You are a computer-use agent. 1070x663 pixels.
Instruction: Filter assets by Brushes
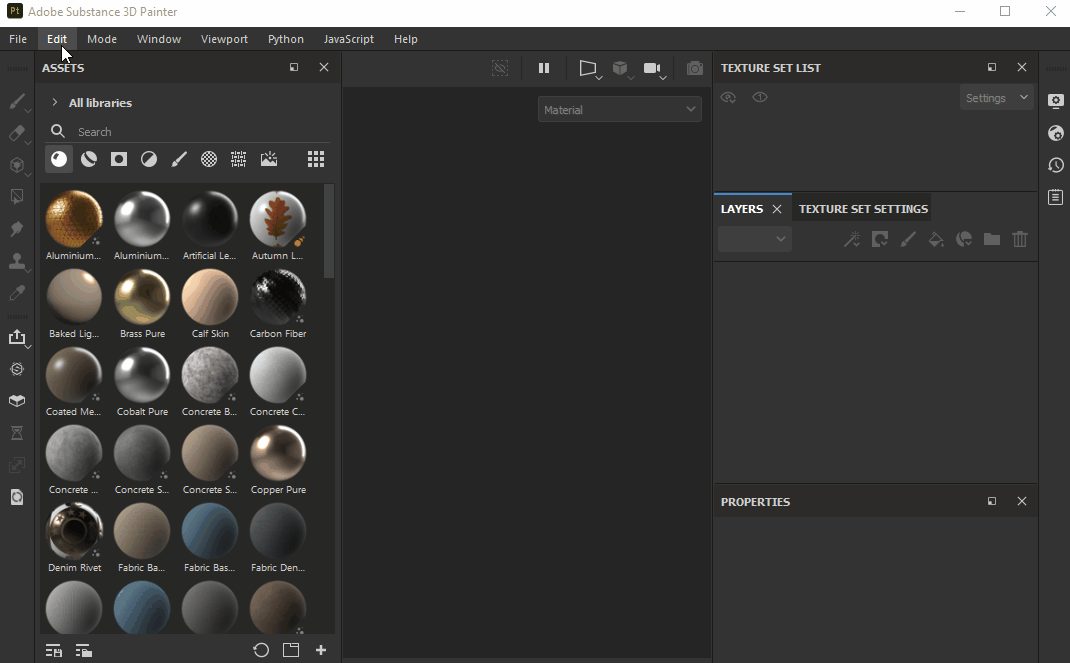pyautogui.click(x=179, y=159)
